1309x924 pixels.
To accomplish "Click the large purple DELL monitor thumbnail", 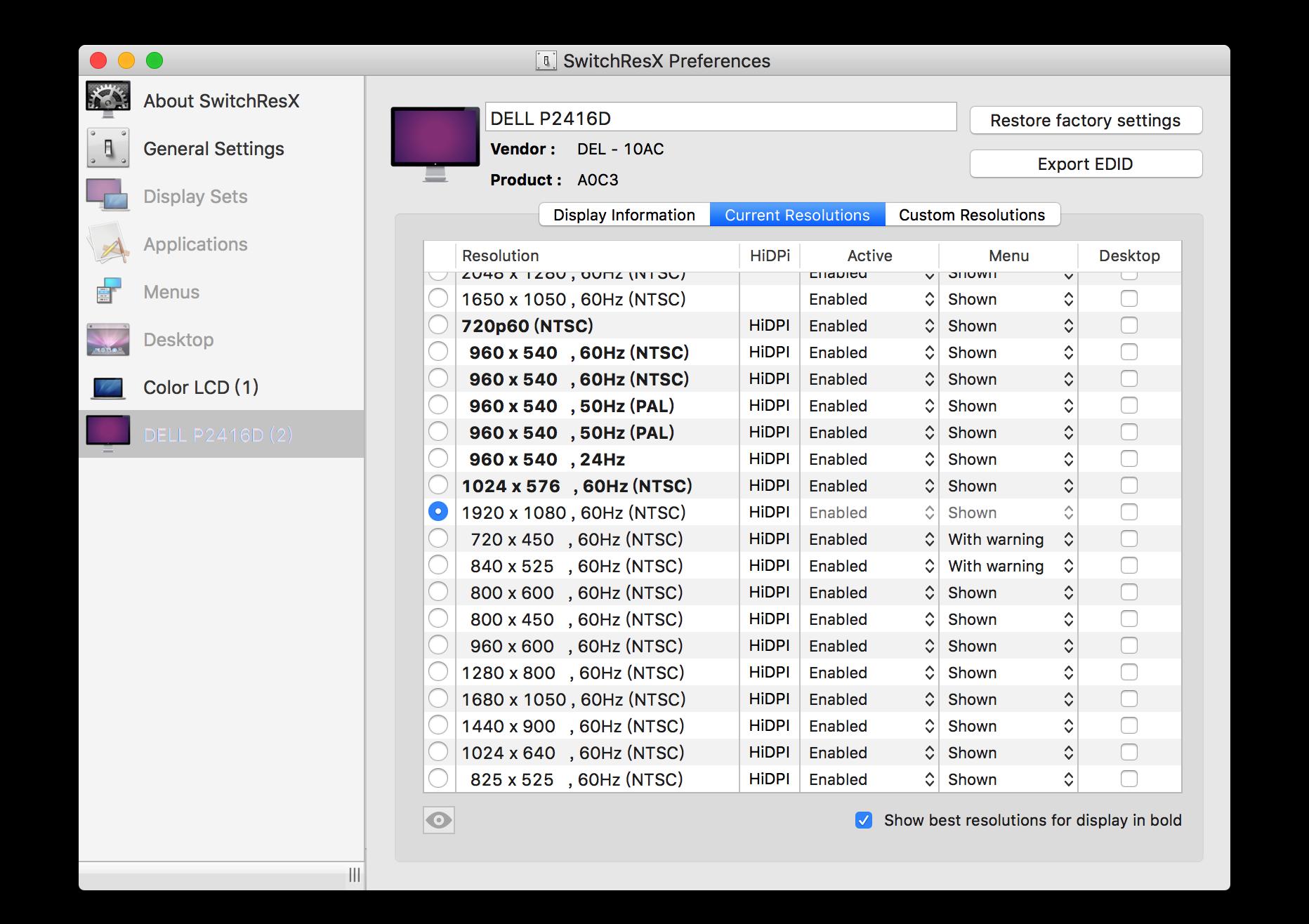I will coord(435,144).
